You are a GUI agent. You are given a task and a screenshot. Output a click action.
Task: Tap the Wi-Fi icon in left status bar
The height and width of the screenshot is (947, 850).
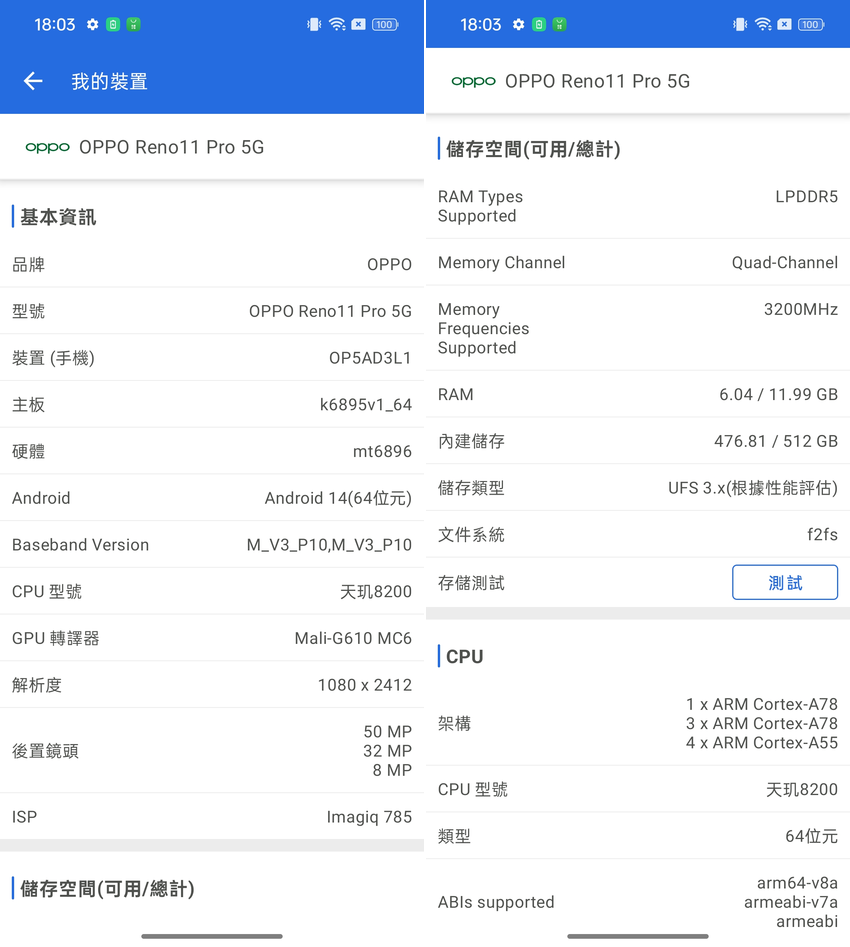337,25
